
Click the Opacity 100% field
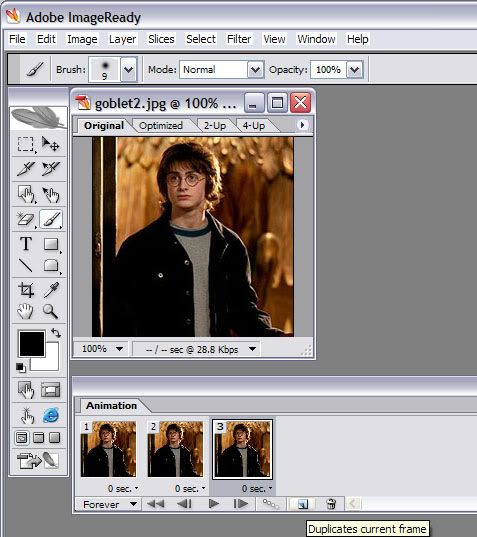[x=328, y=70]
